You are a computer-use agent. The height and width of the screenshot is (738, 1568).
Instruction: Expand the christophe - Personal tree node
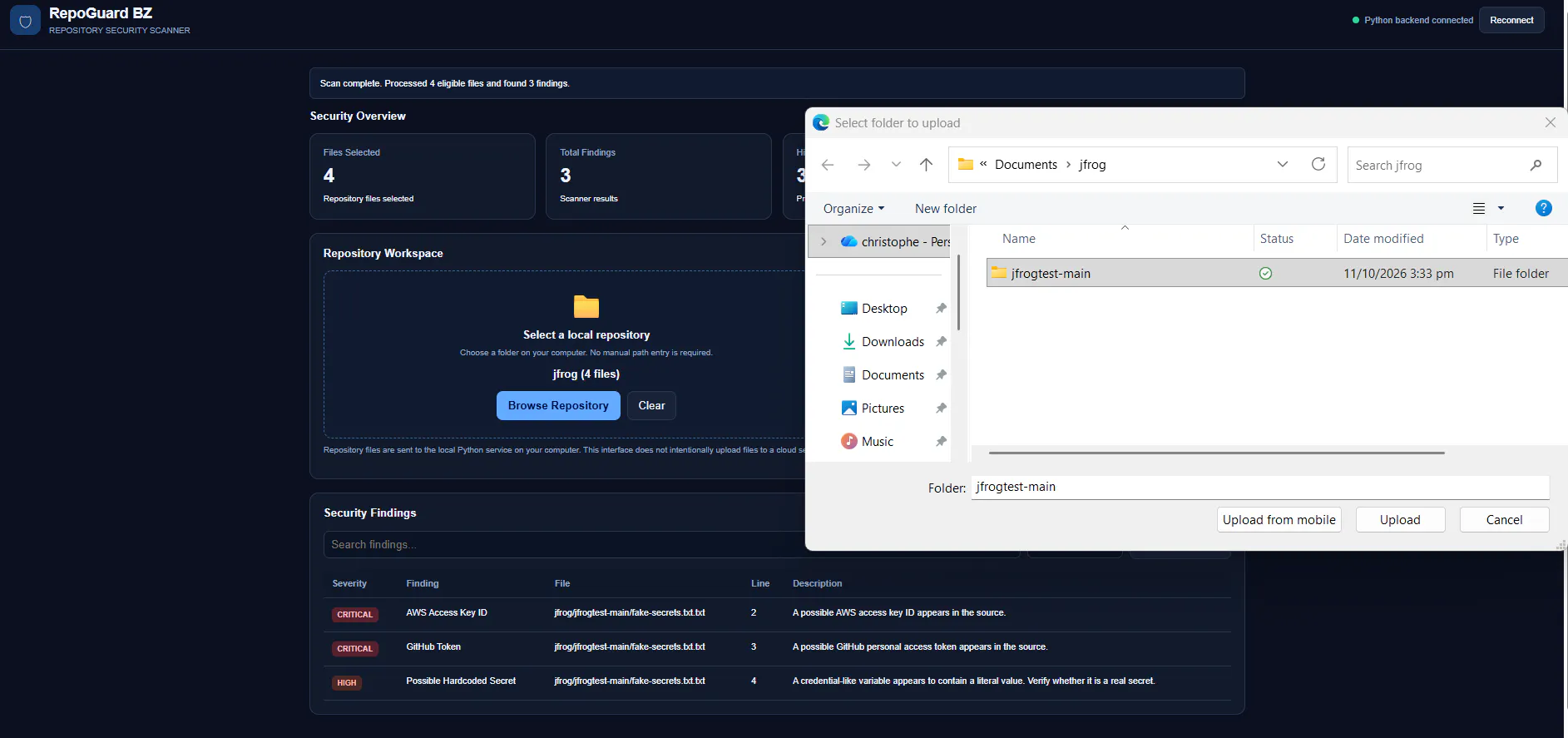824,242
